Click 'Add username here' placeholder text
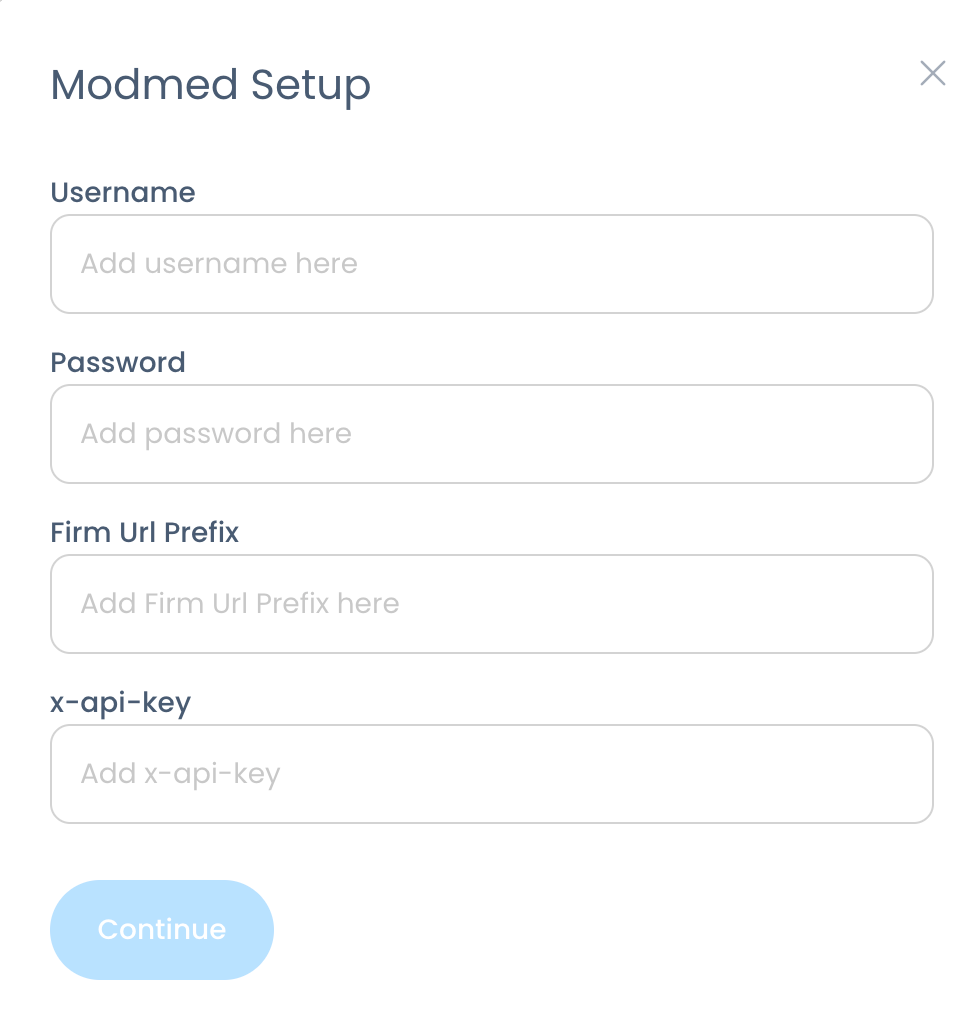This screenshot has height=1010, width=978. click(x=219, y=263)
